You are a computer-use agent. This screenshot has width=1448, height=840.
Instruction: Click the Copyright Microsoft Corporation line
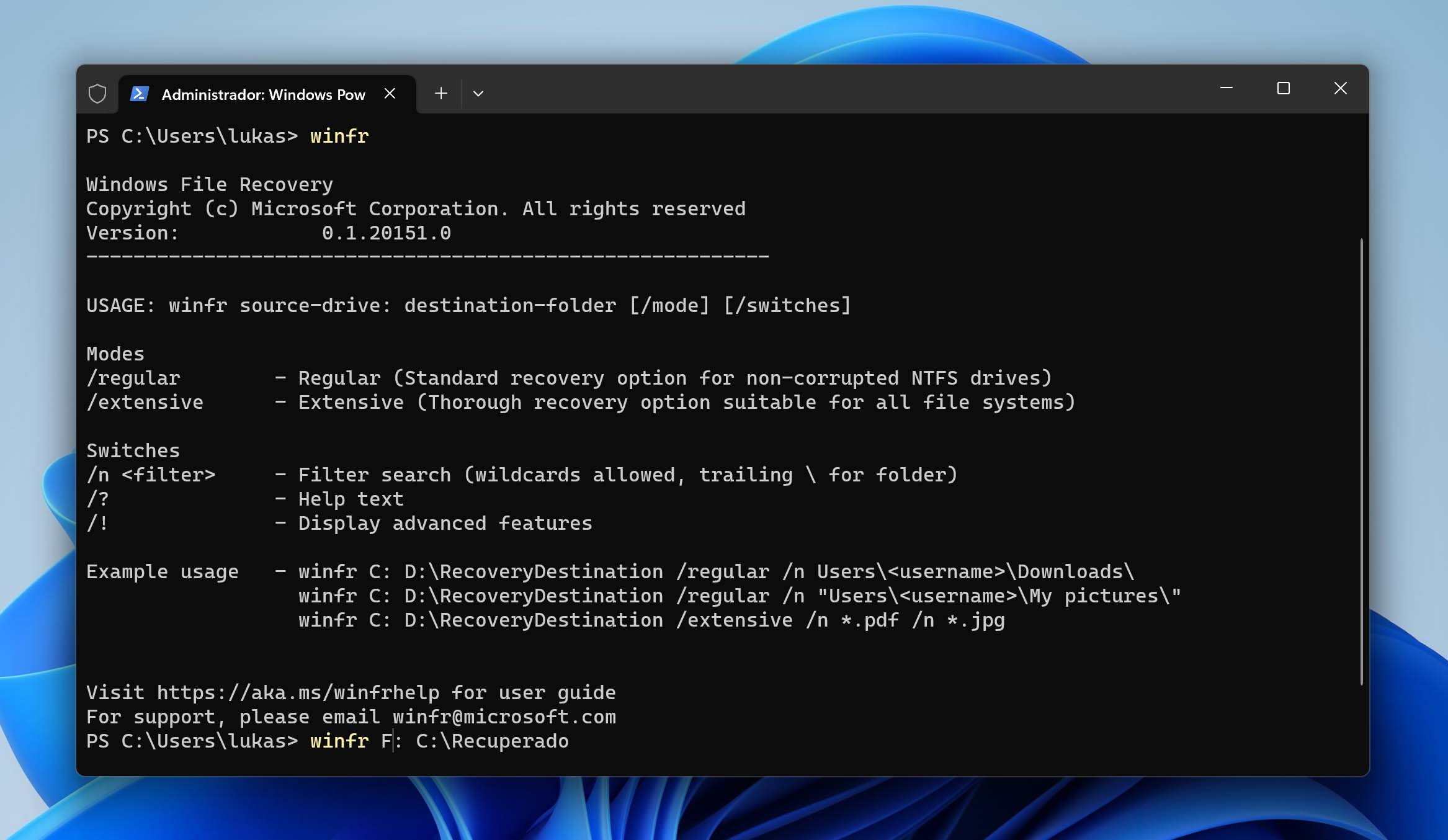(x=416, y=208)
